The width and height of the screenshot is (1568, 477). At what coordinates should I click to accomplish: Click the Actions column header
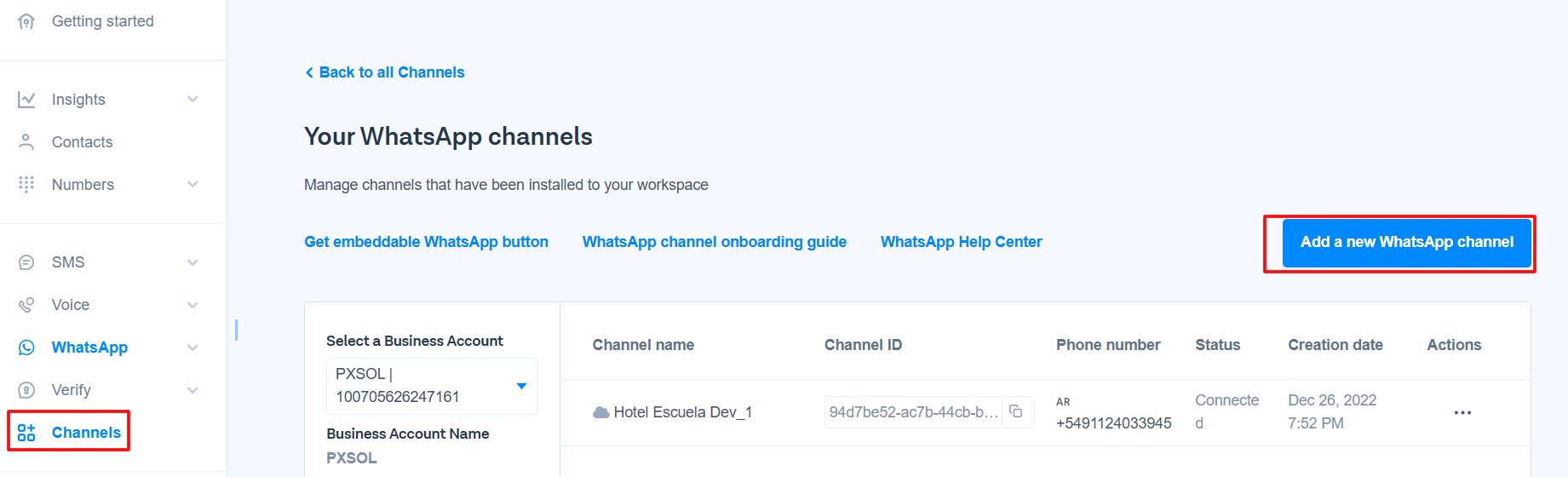[x=1454, y=345]
